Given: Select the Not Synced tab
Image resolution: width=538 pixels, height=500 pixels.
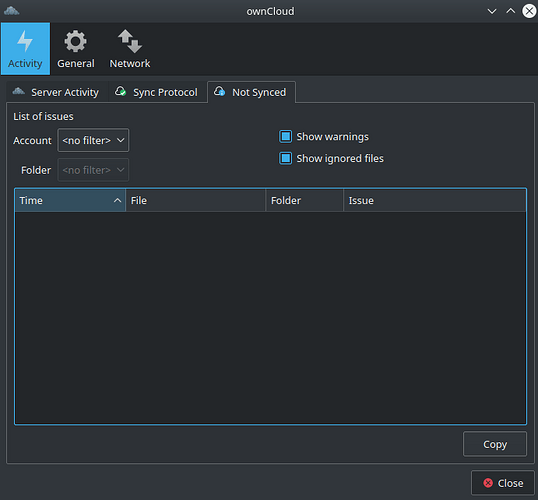Looking at the screenshot, I should (x=251, y=92).
